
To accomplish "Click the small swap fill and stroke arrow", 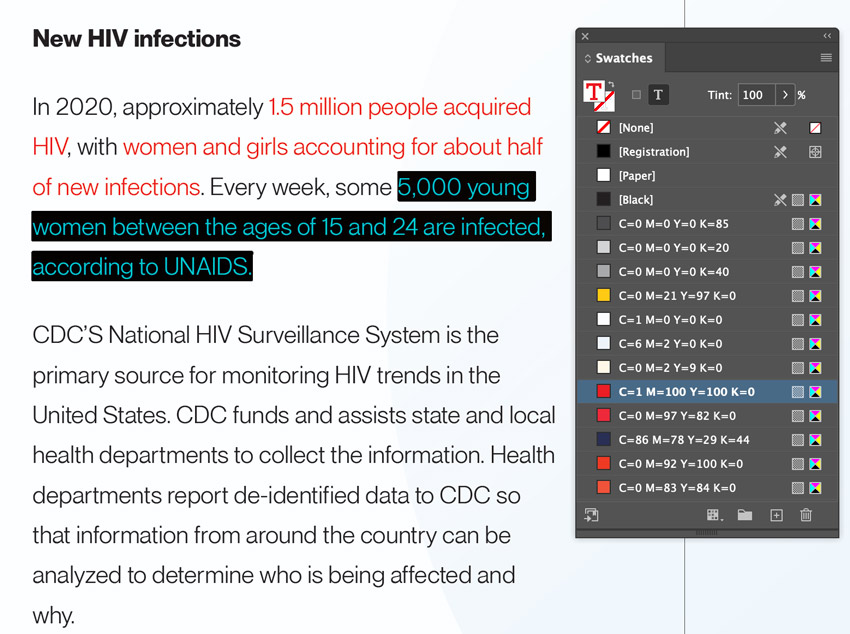I will click(611, 84).
